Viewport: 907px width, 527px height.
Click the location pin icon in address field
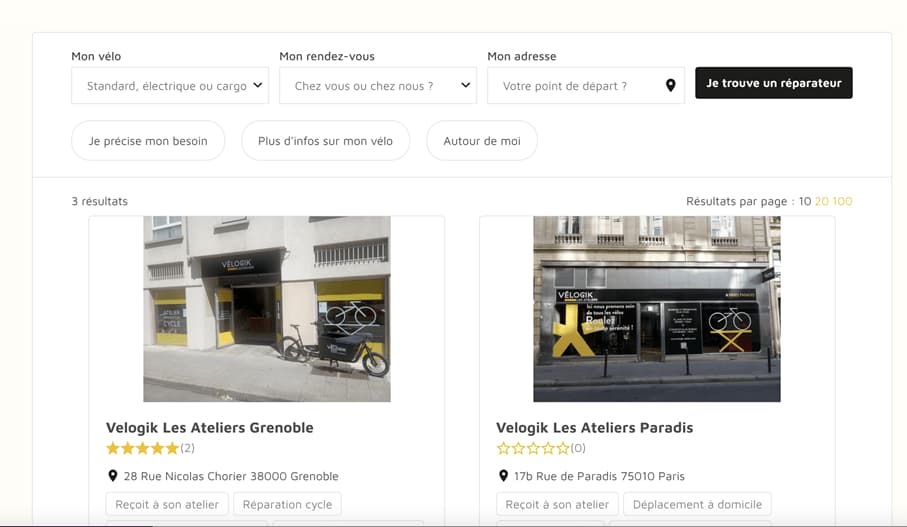coord(670,86)
